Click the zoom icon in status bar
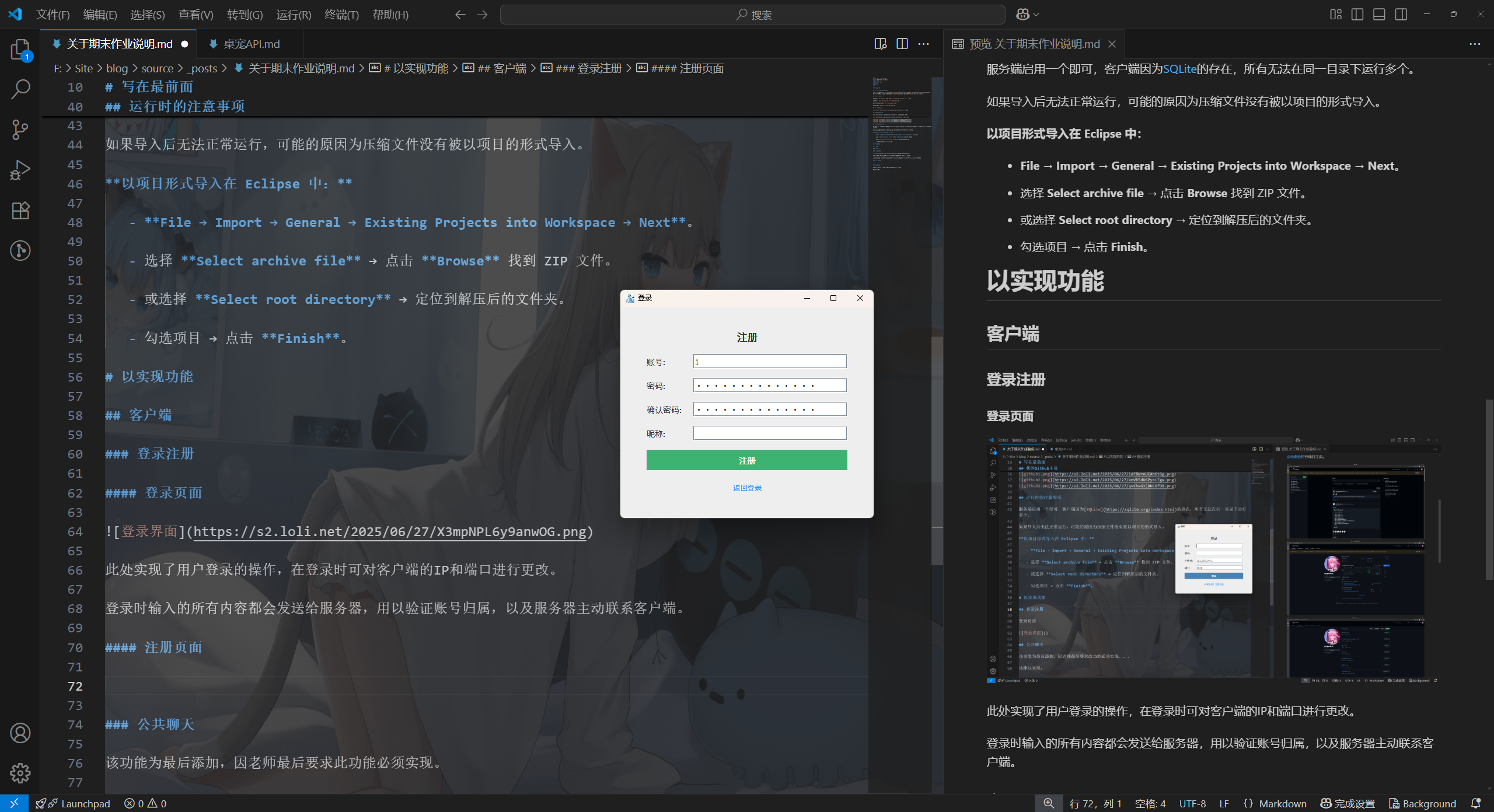Image resolution: width=1494 pixels, height=812 pixels. click(1049, 803)
